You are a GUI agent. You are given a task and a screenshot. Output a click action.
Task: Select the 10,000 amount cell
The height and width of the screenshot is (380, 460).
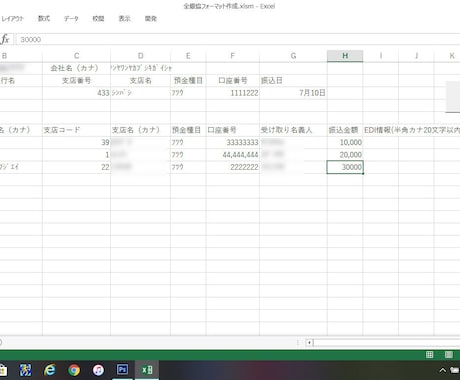pos(345,142)
